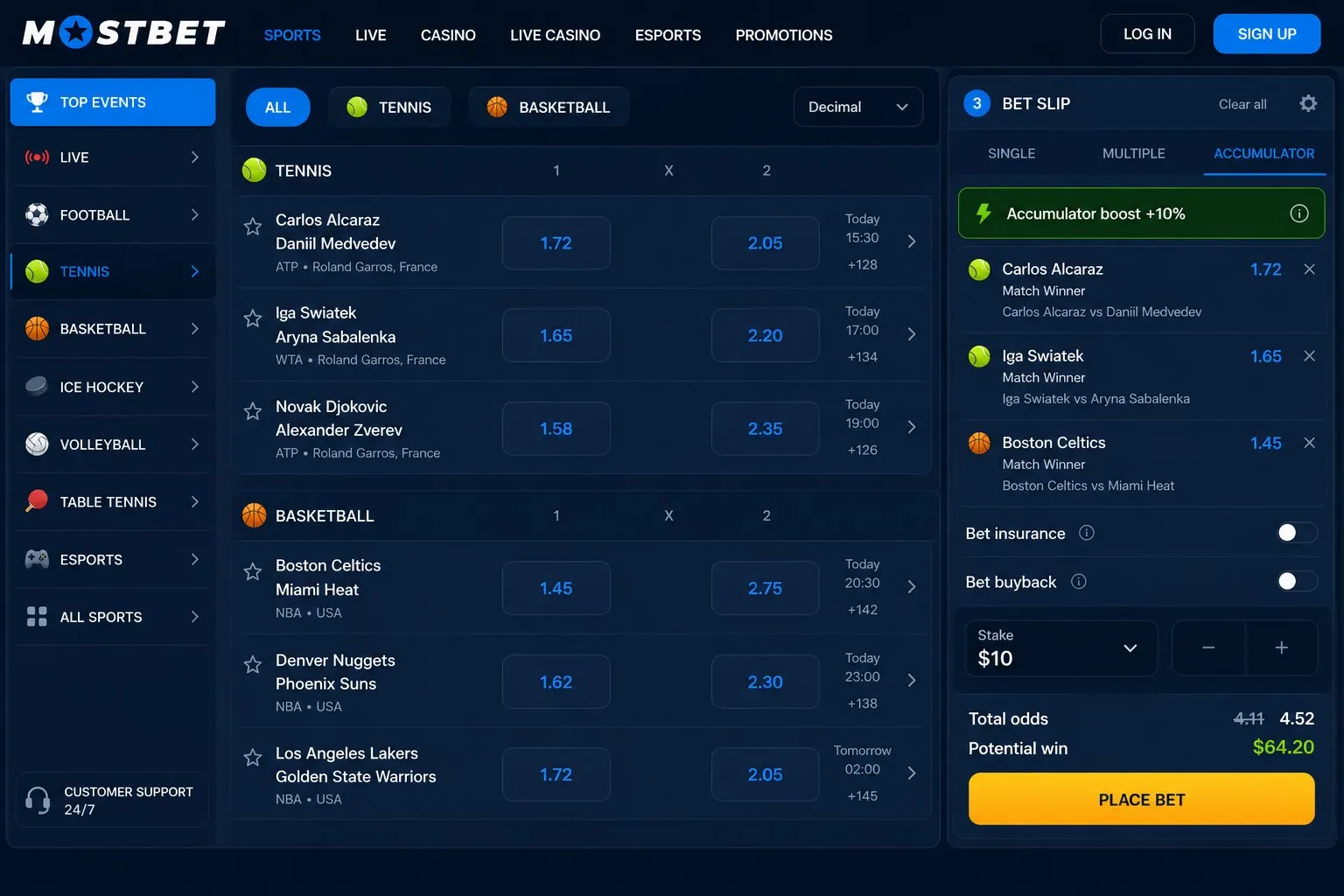Pick Djokovic odds 1.58
Screen dimensions: 1344x896
click(556, 429)
